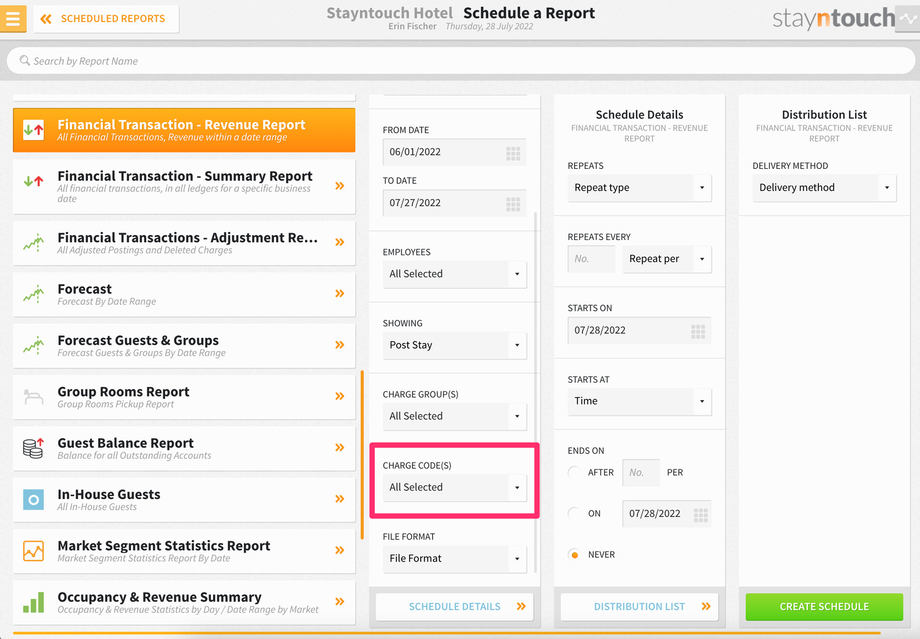Expand the Forecast report chevron
The width and height of the screenshot is (920, 639).
click(340, 293)
